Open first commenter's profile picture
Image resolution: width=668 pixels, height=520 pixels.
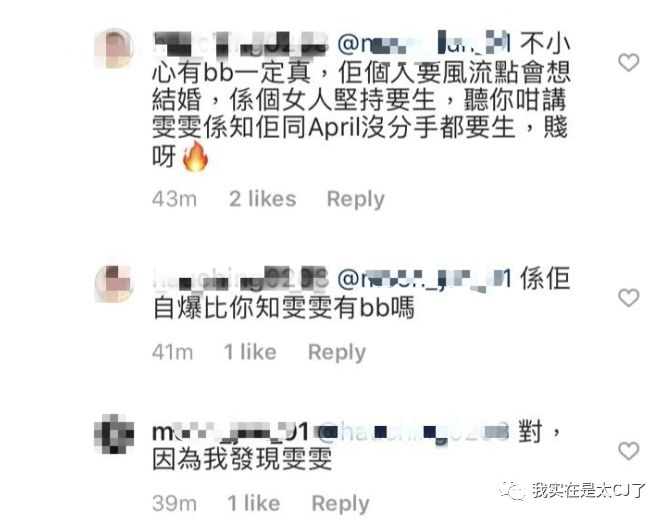pos(114,48)
